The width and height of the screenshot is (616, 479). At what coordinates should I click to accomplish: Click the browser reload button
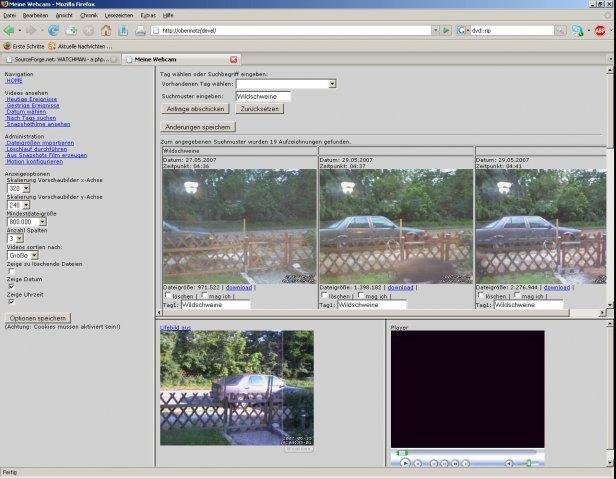tap(54, 30)
